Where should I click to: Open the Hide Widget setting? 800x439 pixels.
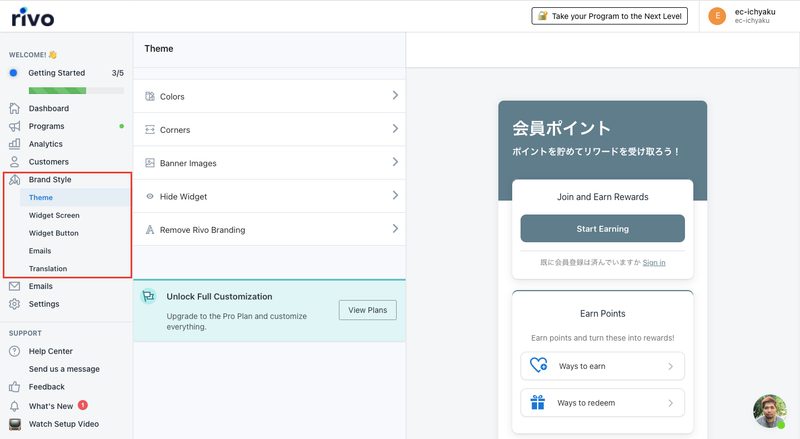[x=269, y=196]
